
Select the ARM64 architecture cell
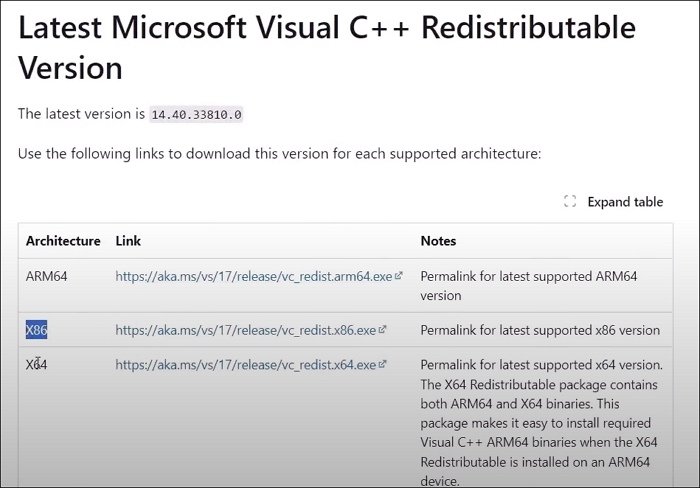click(x=47, y=276)
